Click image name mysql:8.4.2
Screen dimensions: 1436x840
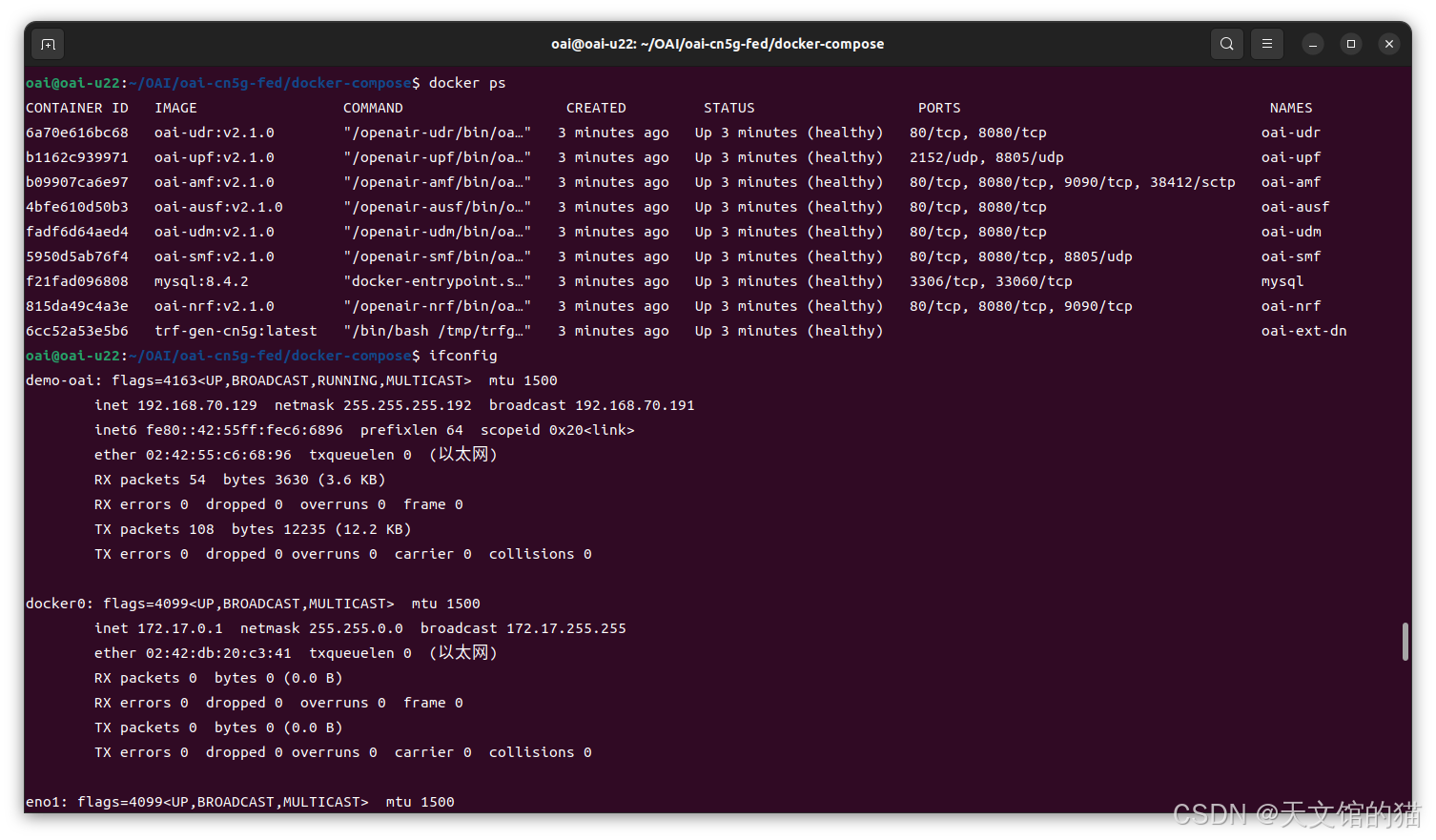point(201,281)
